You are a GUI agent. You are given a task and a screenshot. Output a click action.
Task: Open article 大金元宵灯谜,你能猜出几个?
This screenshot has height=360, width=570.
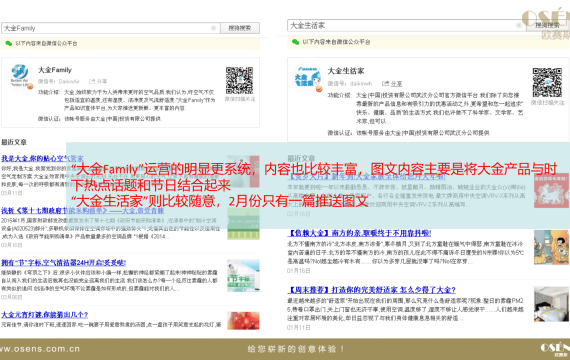(x=45, y=315)
